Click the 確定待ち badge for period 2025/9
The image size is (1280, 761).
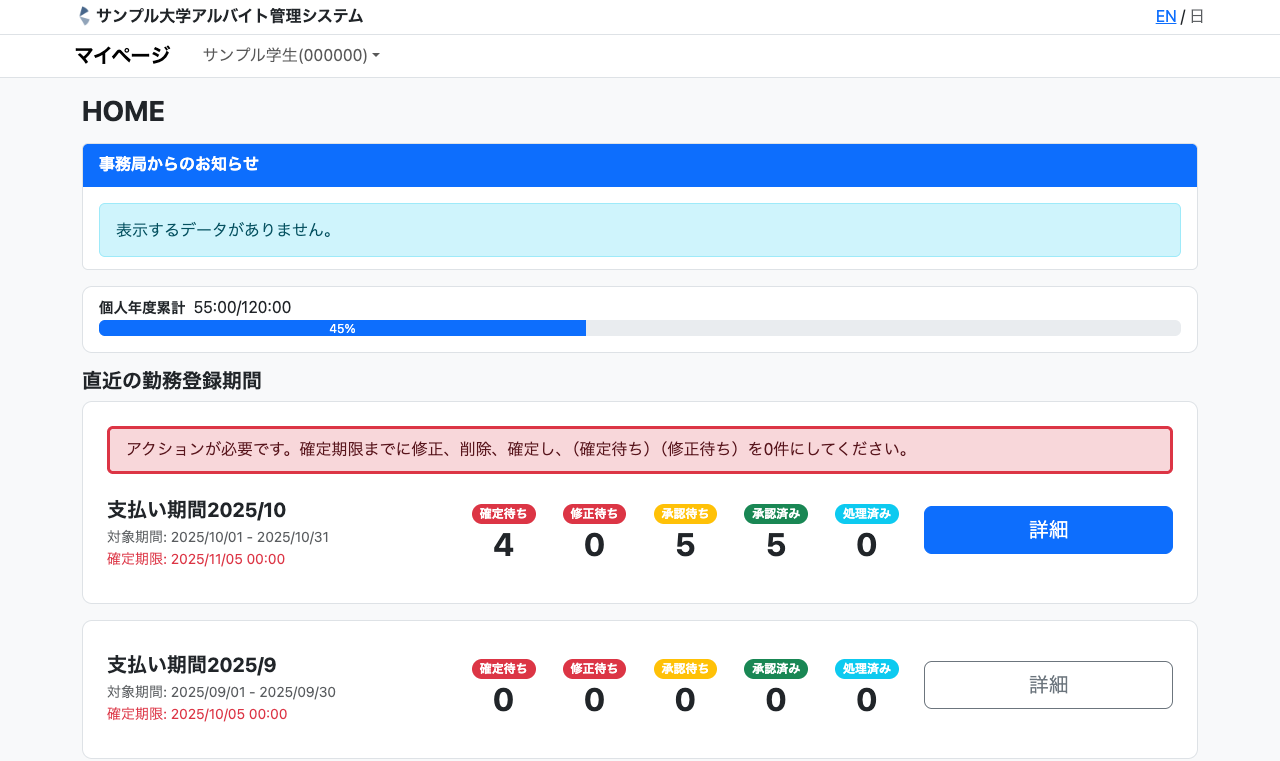coord(504,669)
